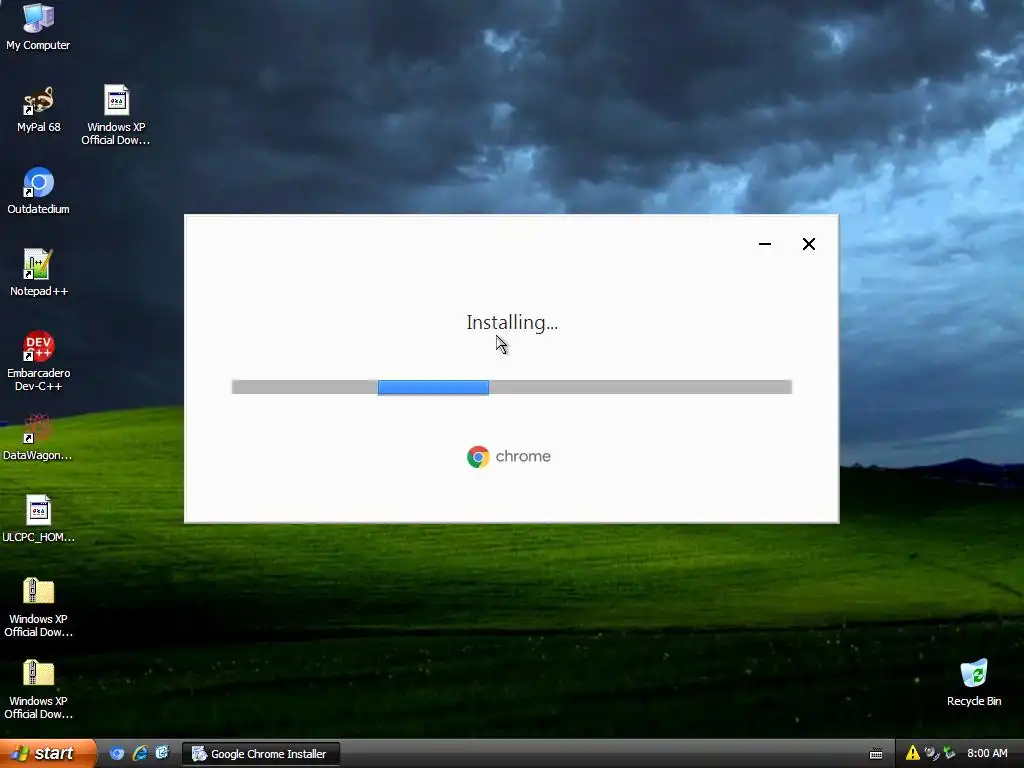
Task: Open the Windows start menu
Action: [x=48, y=753]
